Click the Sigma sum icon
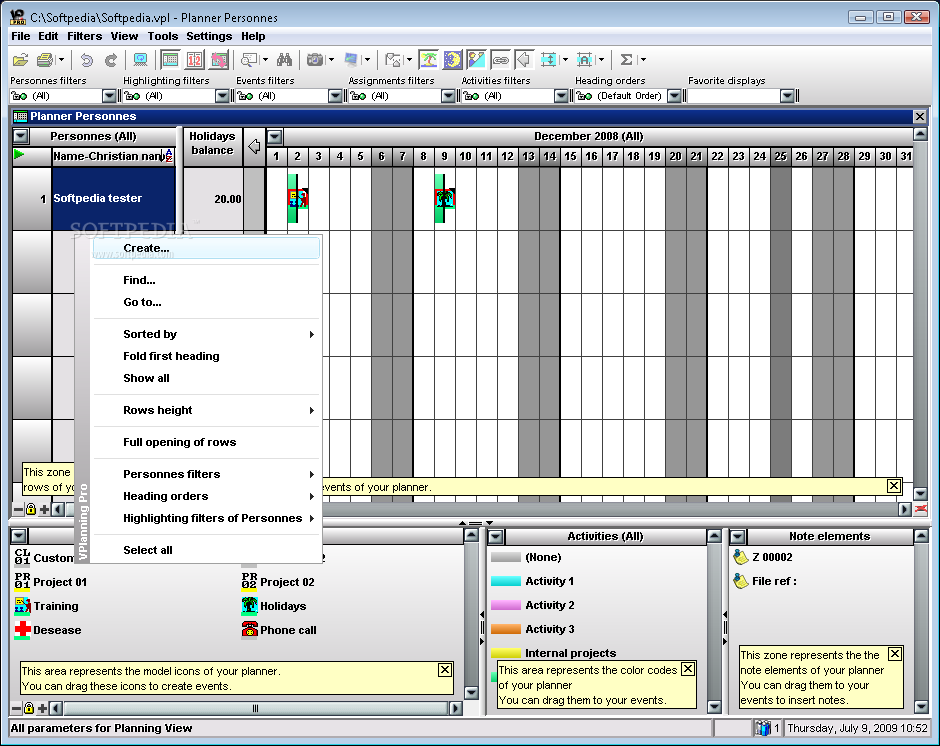 (626, 60)
